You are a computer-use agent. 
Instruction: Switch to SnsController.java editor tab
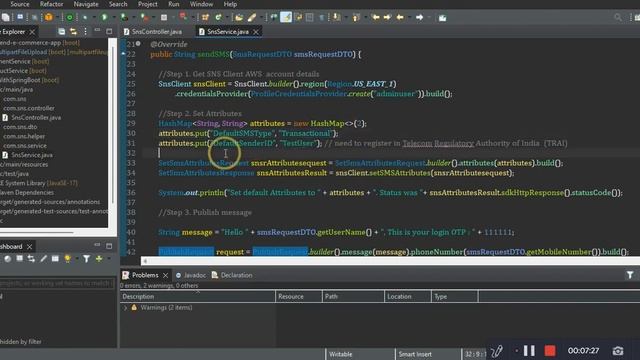tap(153, 31)
